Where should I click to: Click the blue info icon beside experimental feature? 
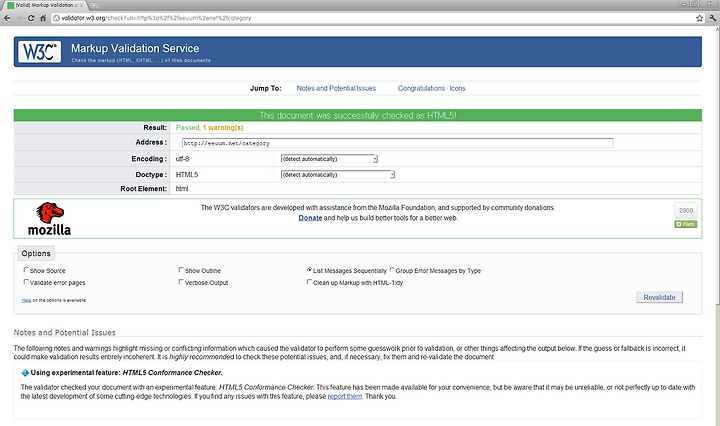coord(25,373)
